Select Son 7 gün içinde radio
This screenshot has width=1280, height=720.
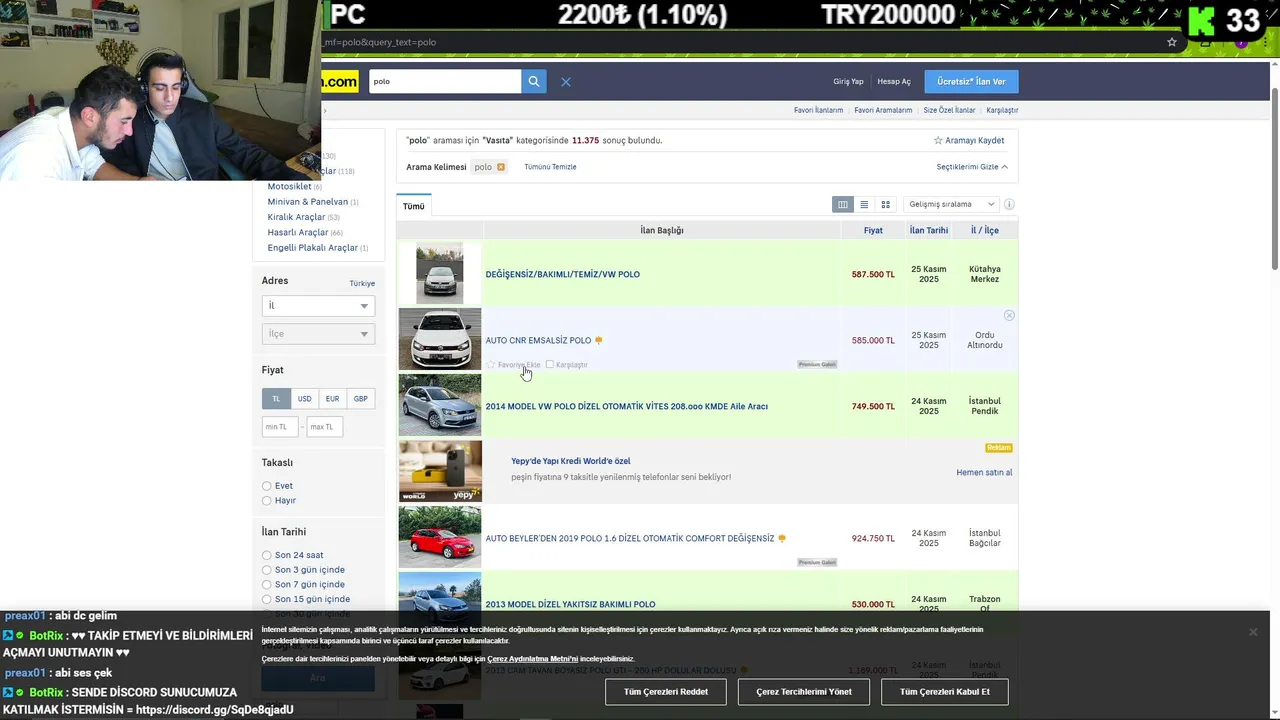267,584
